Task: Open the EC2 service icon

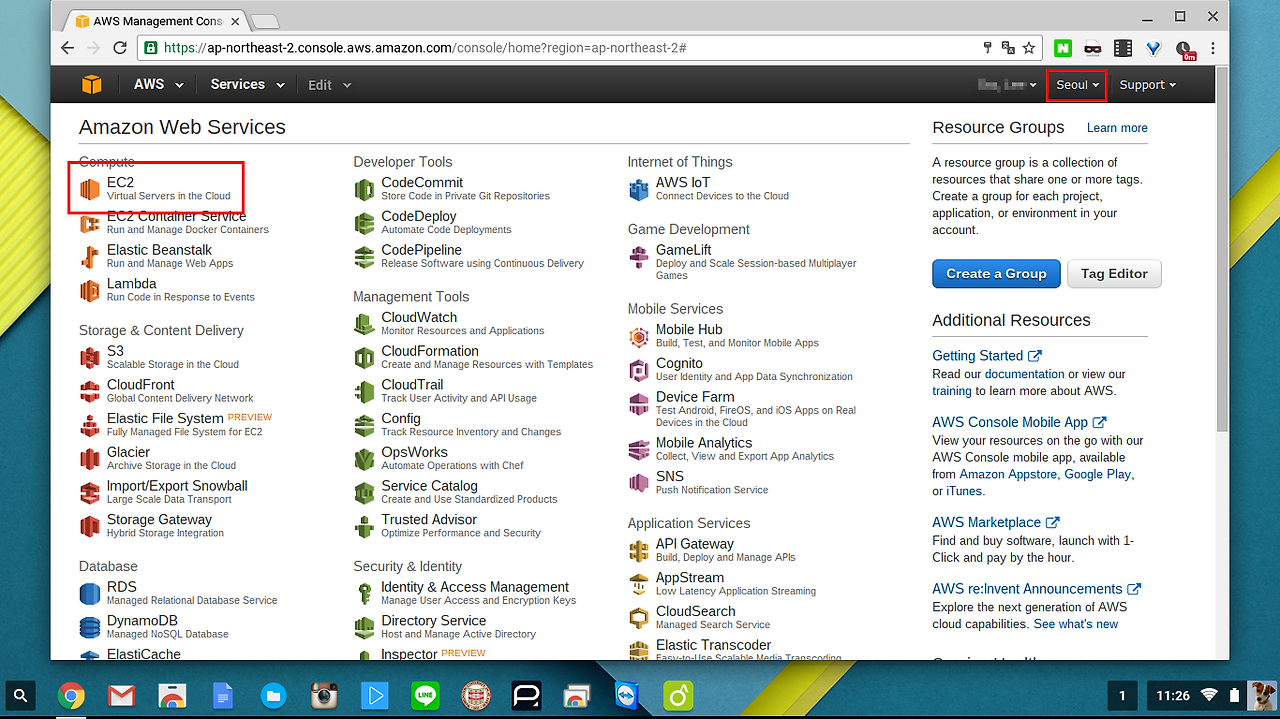Action: [90, 189]
